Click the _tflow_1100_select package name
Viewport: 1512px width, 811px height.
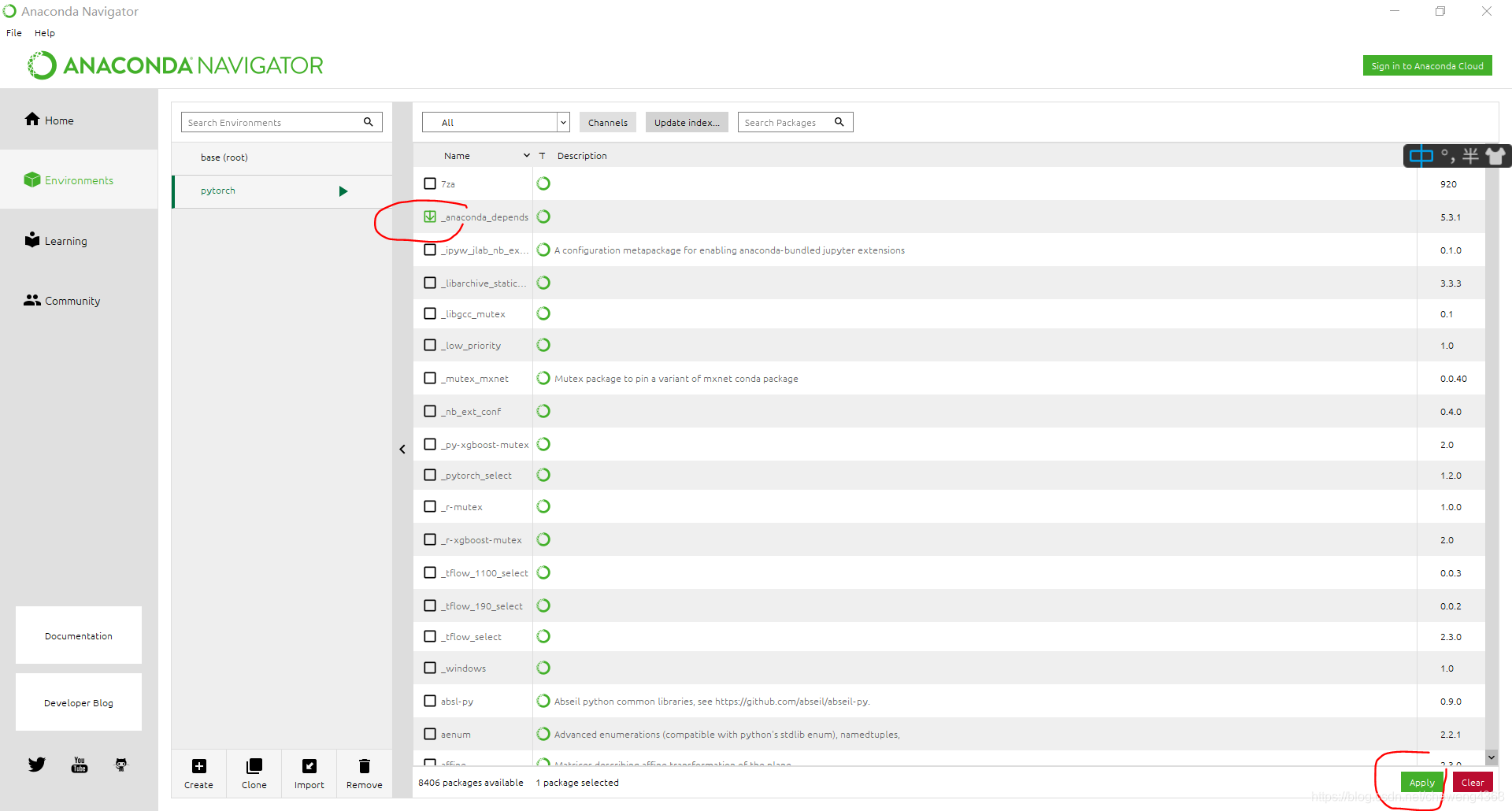click(x=484, y=573)
